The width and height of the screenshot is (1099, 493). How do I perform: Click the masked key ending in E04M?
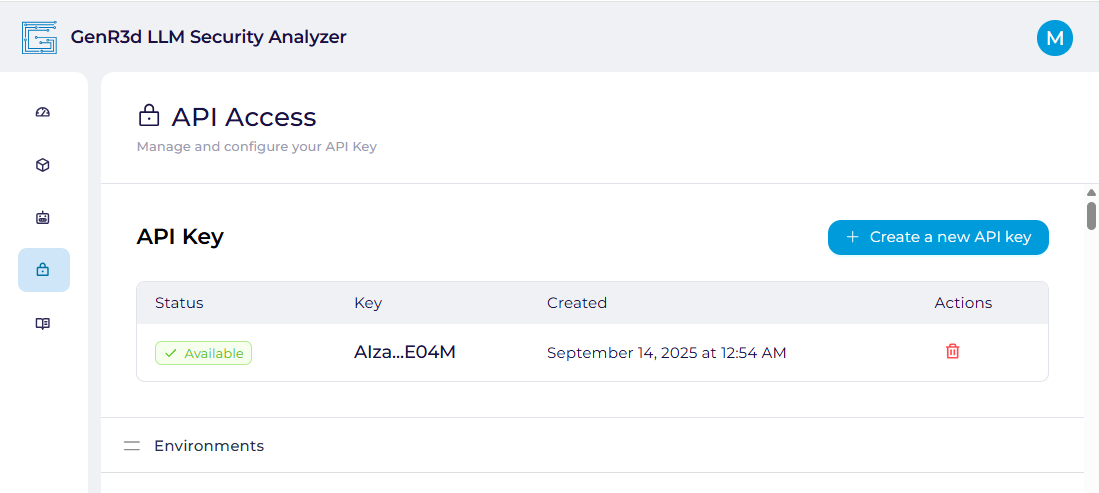[x=404, y=352]
